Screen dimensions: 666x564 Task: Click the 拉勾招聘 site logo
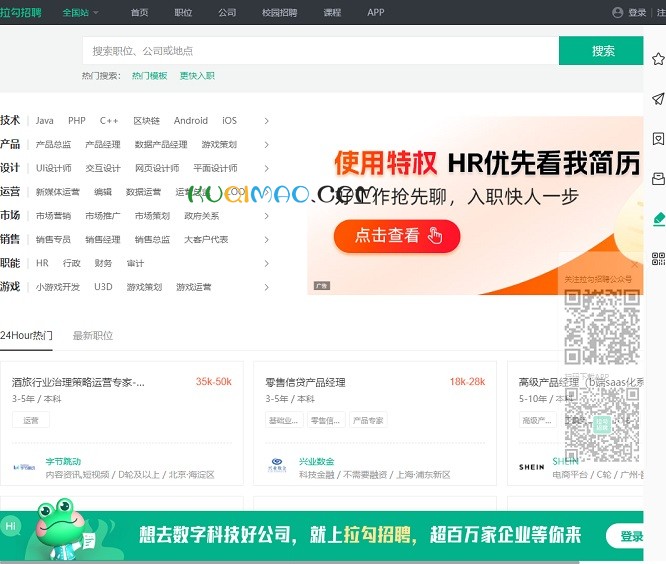21,12
